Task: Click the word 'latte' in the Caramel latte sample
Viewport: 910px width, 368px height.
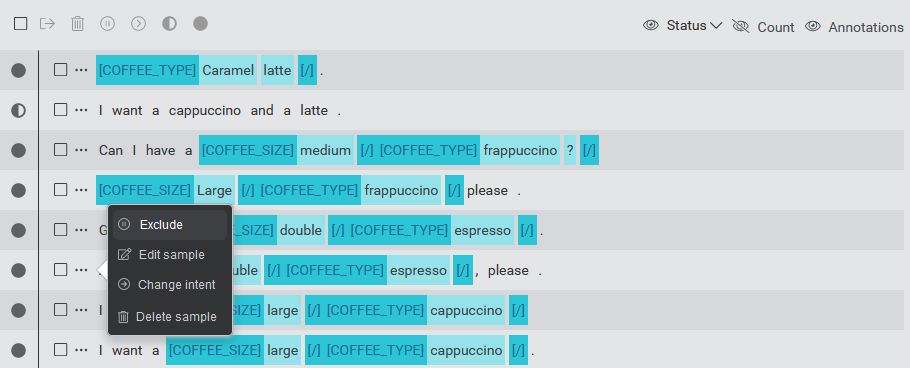Action: 277,71
